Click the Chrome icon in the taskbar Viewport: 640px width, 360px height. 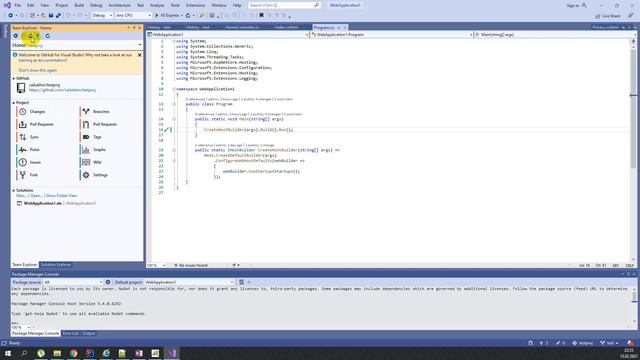pos(73,353)
